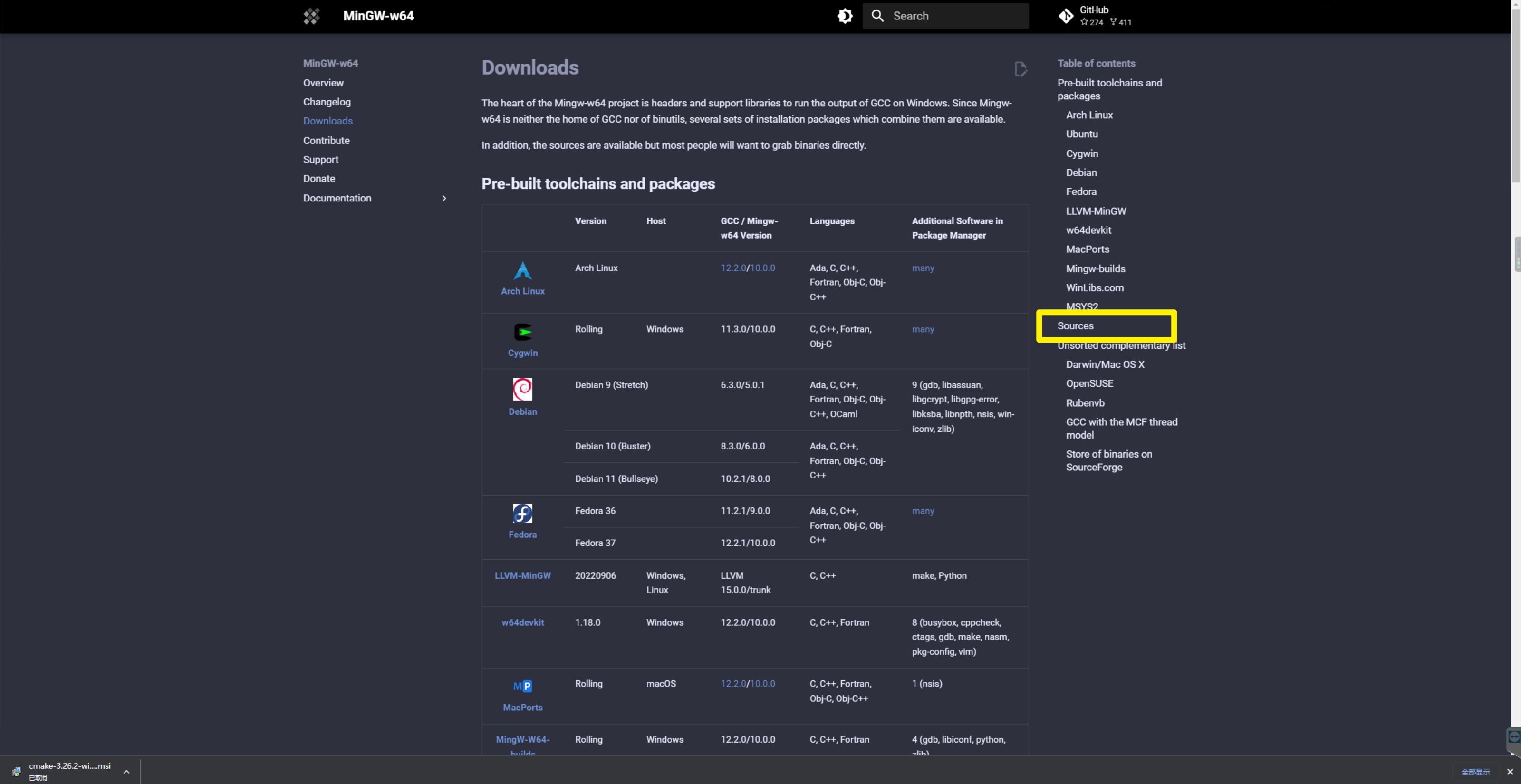Jump to MacPorts in table of contents
Viewport: 1521px width, 784px height.
tap(1087, 249)
